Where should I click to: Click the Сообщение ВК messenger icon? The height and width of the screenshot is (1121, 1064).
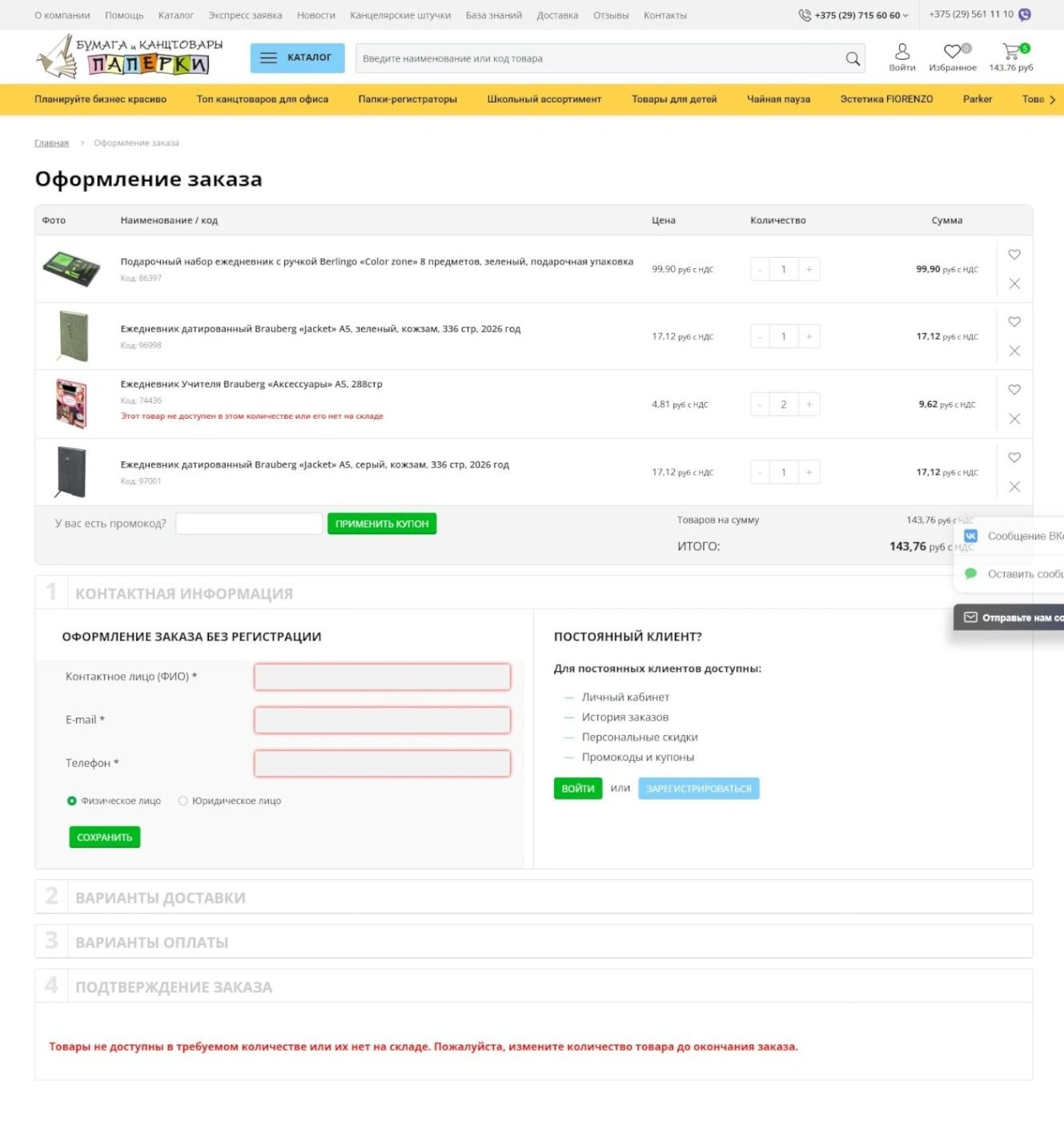[971, 536]
